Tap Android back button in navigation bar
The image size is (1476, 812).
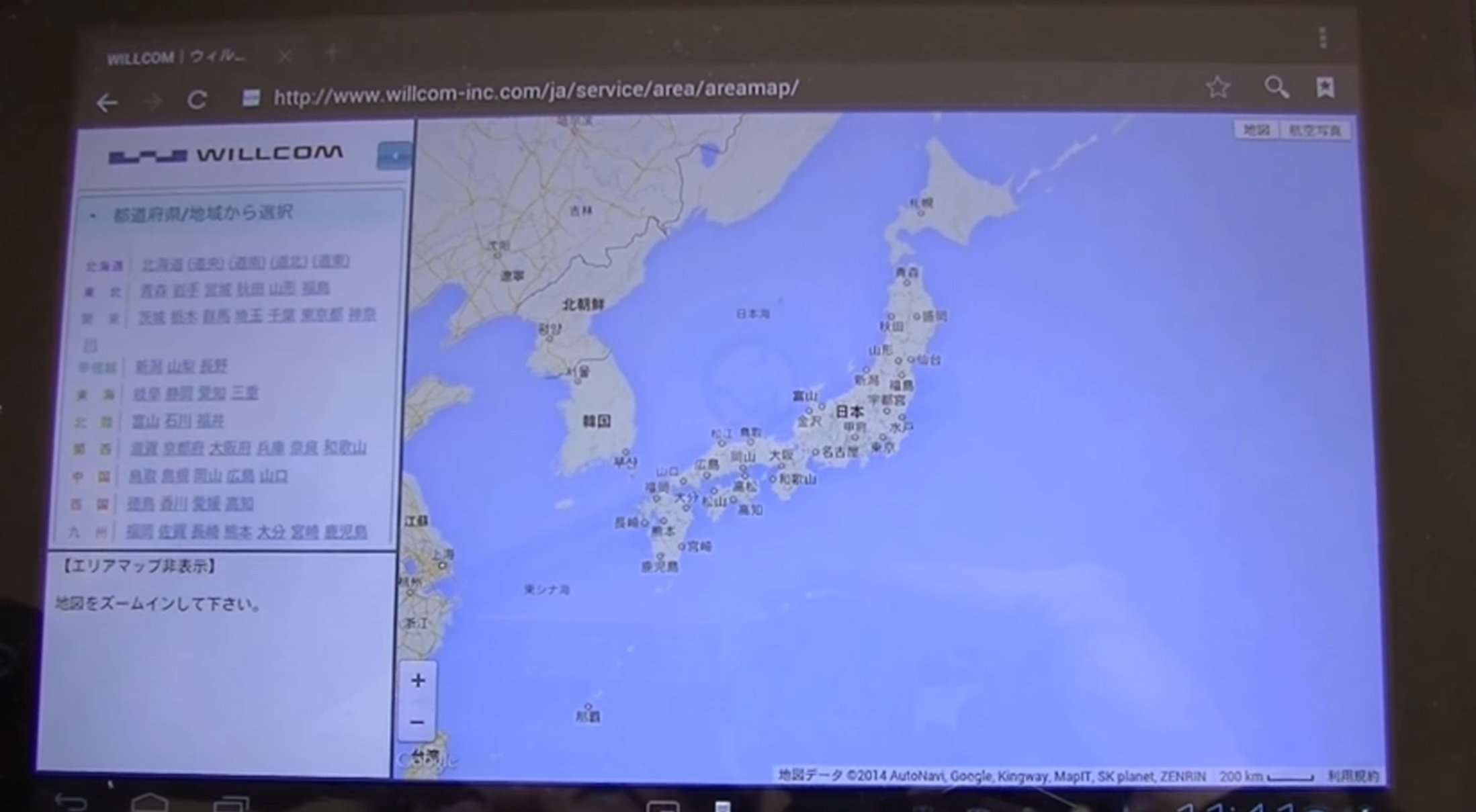pos(70,803)
